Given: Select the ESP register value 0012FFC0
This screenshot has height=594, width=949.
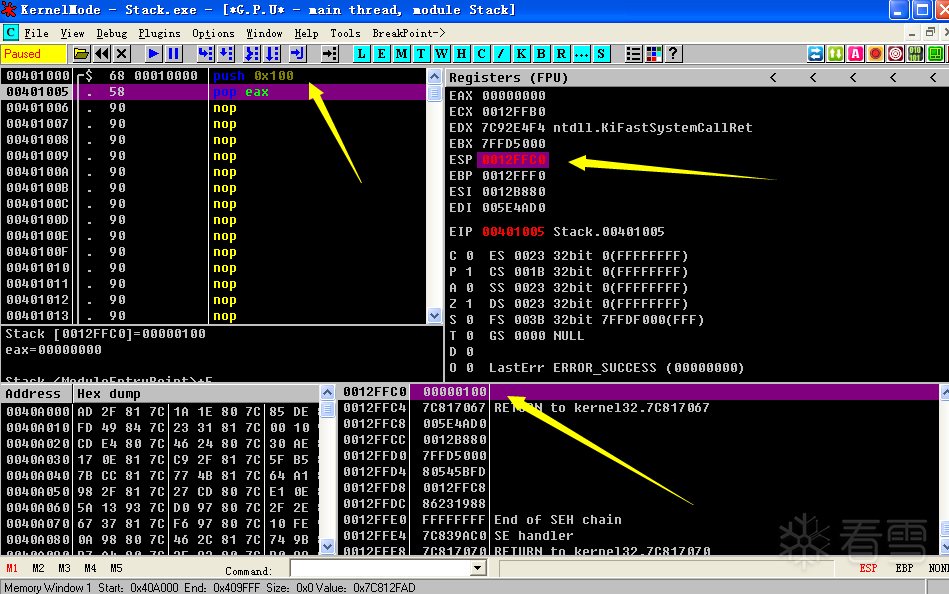Looking at the screenshot, I should [514, 160].
